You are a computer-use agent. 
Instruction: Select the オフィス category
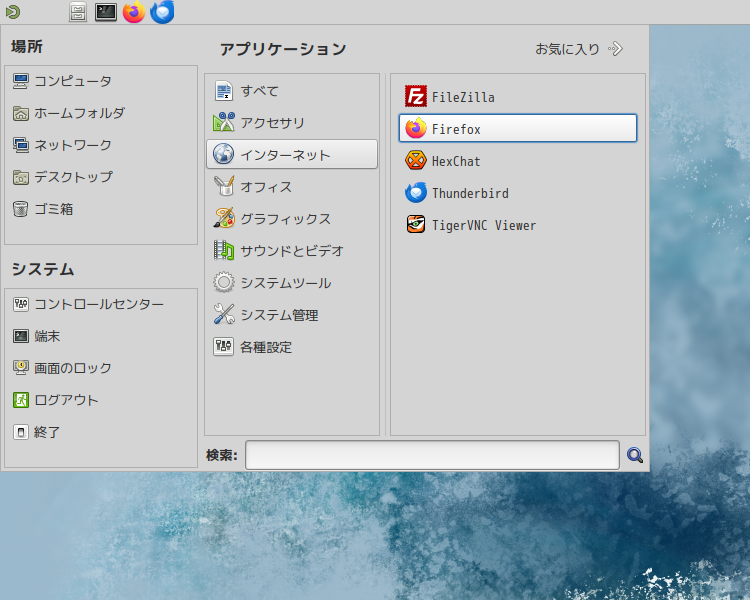click(292, 186)
